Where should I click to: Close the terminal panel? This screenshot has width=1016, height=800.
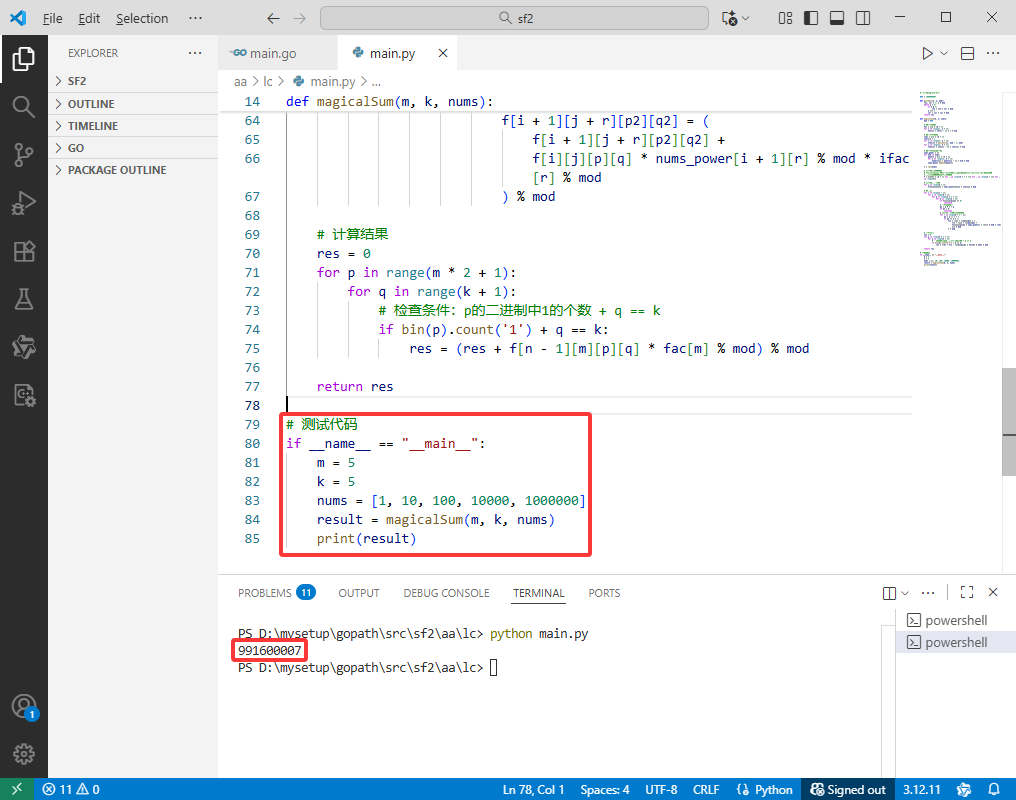click(x=993, y=592)
